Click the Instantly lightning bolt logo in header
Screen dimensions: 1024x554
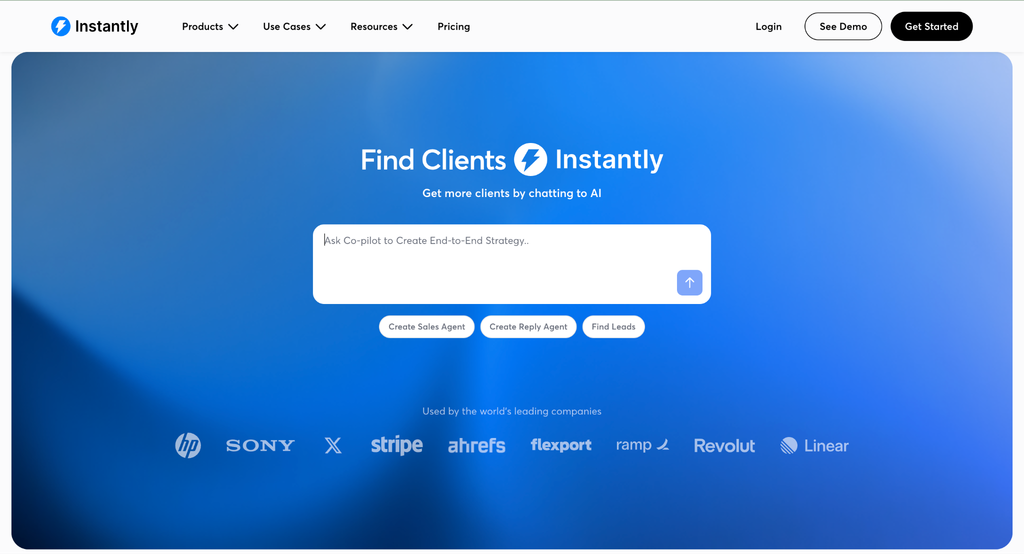pyautogui.click(x=61, y=26)
